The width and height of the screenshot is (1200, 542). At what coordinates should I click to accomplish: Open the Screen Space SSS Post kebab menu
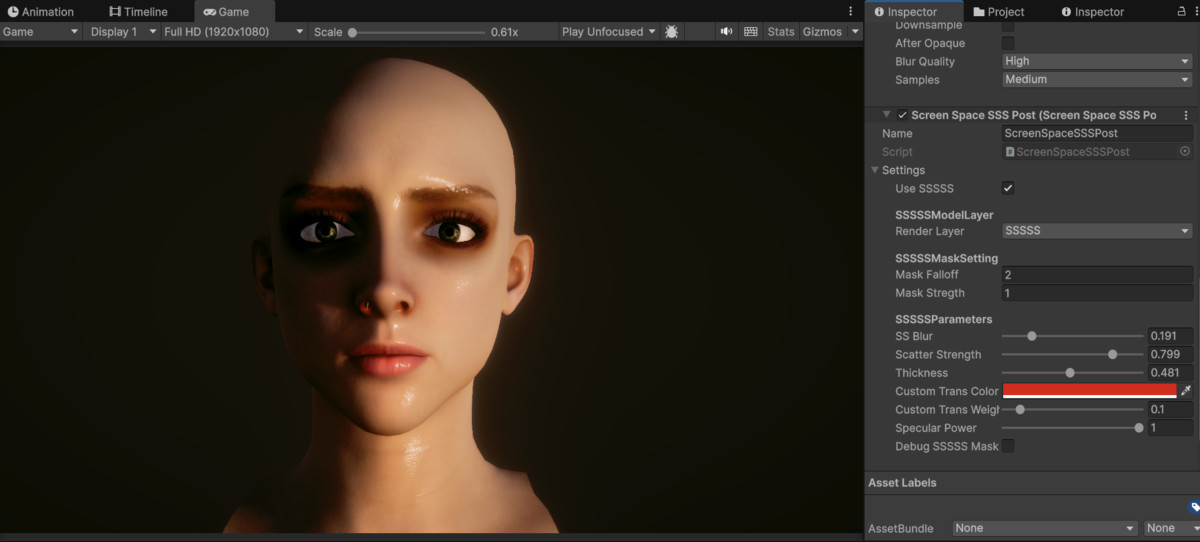pyautogui.click(x=1186, y=115)
